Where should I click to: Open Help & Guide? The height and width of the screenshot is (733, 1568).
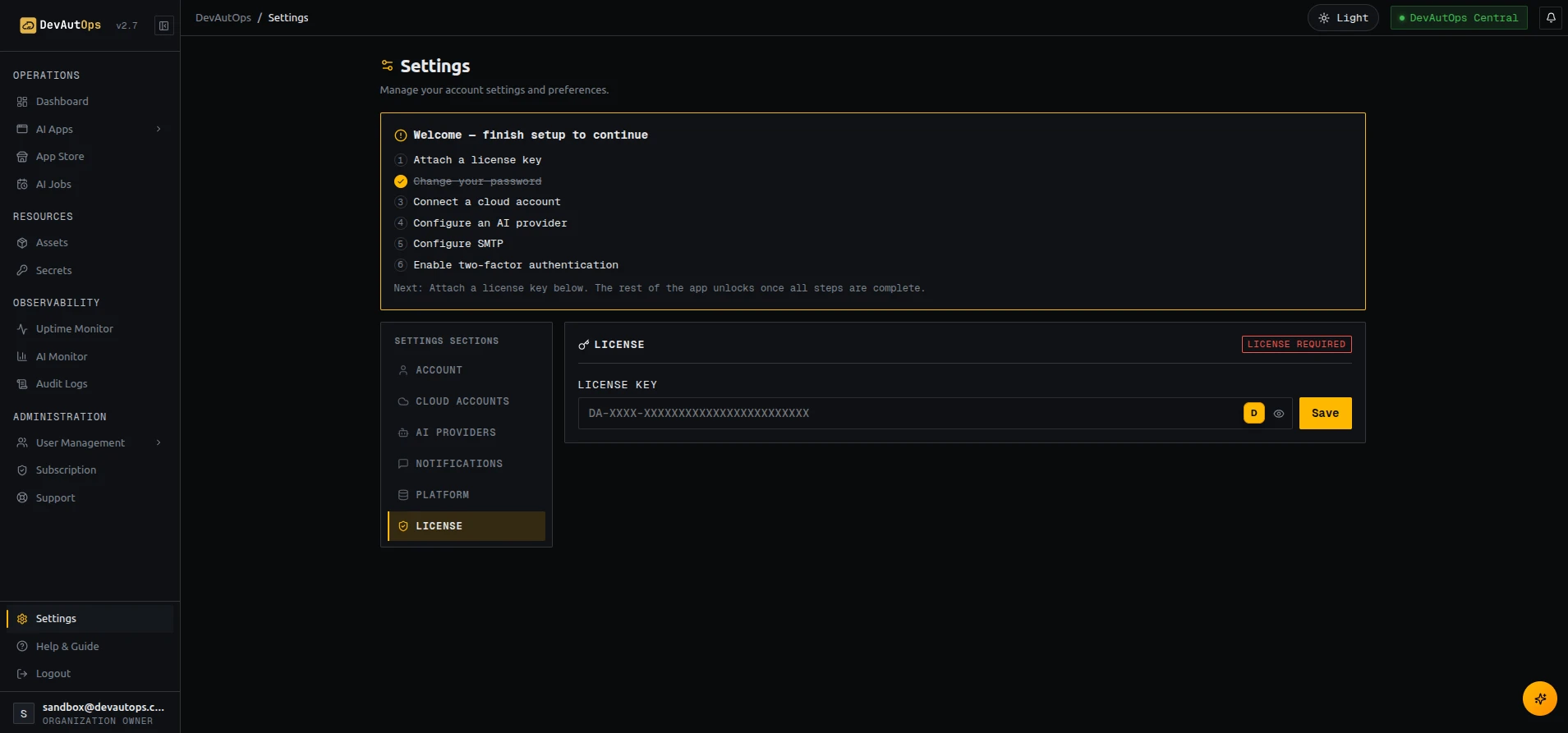point(90,647)
